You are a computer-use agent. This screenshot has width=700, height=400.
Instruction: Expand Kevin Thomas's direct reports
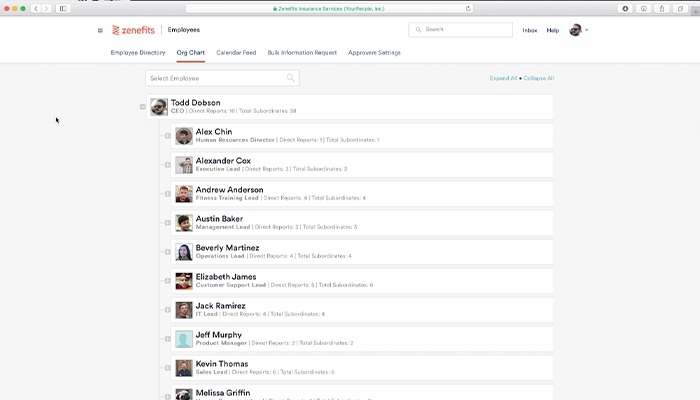(x=167, y=368)
